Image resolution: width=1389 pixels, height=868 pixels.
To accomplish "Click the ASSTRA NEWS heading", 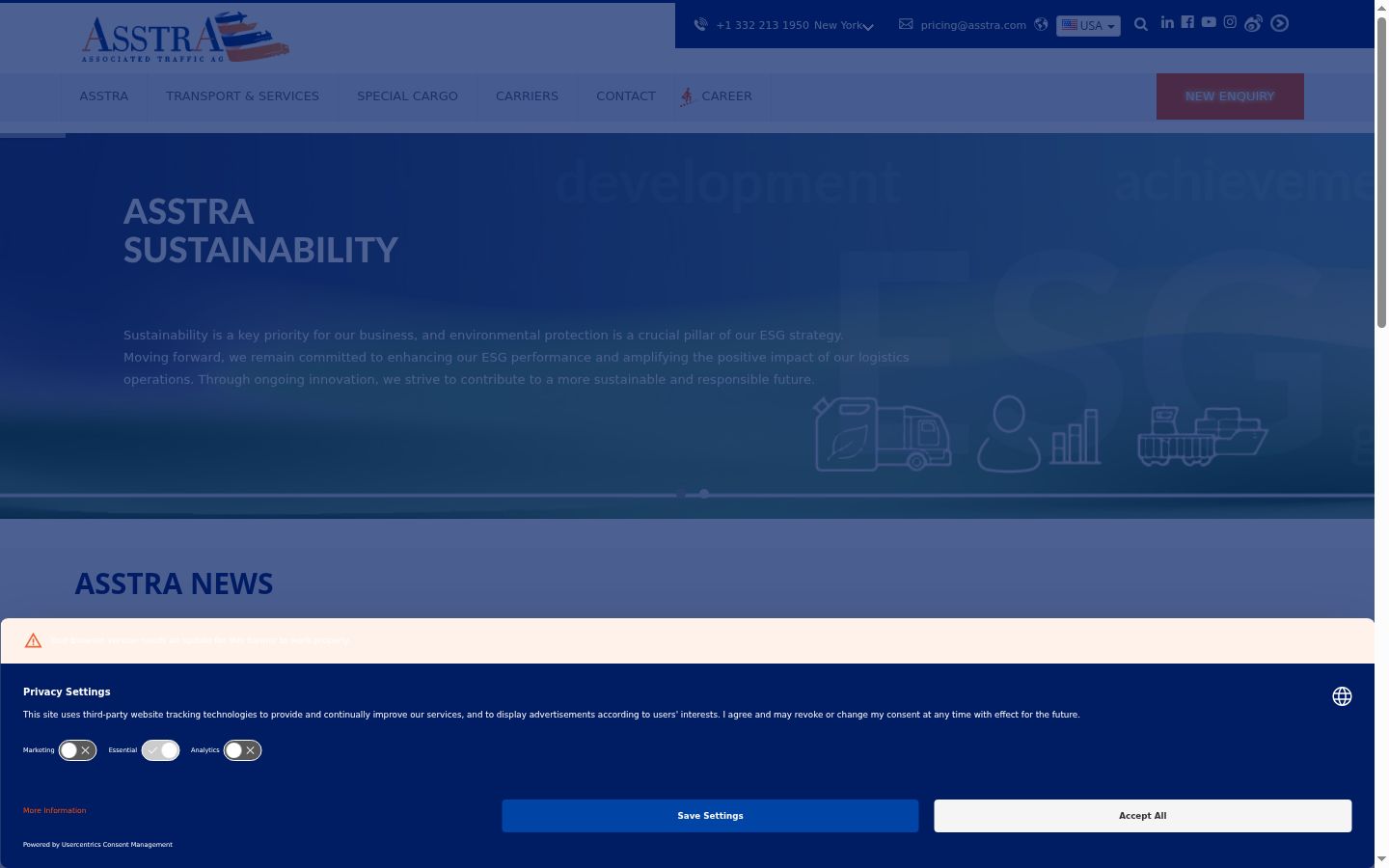I will [x=174, y=583].
